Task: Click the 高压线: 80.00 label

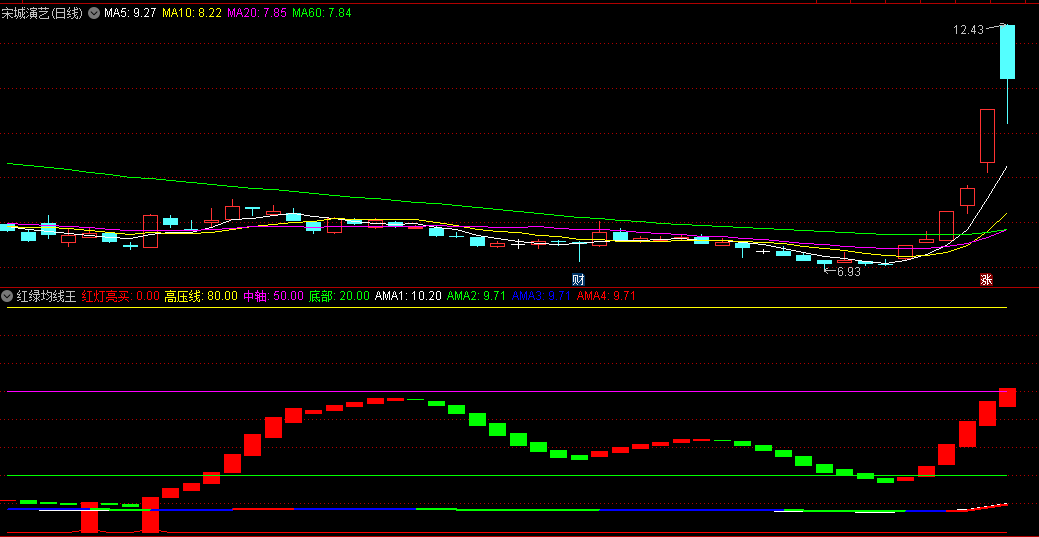Action: click(201, 296)
